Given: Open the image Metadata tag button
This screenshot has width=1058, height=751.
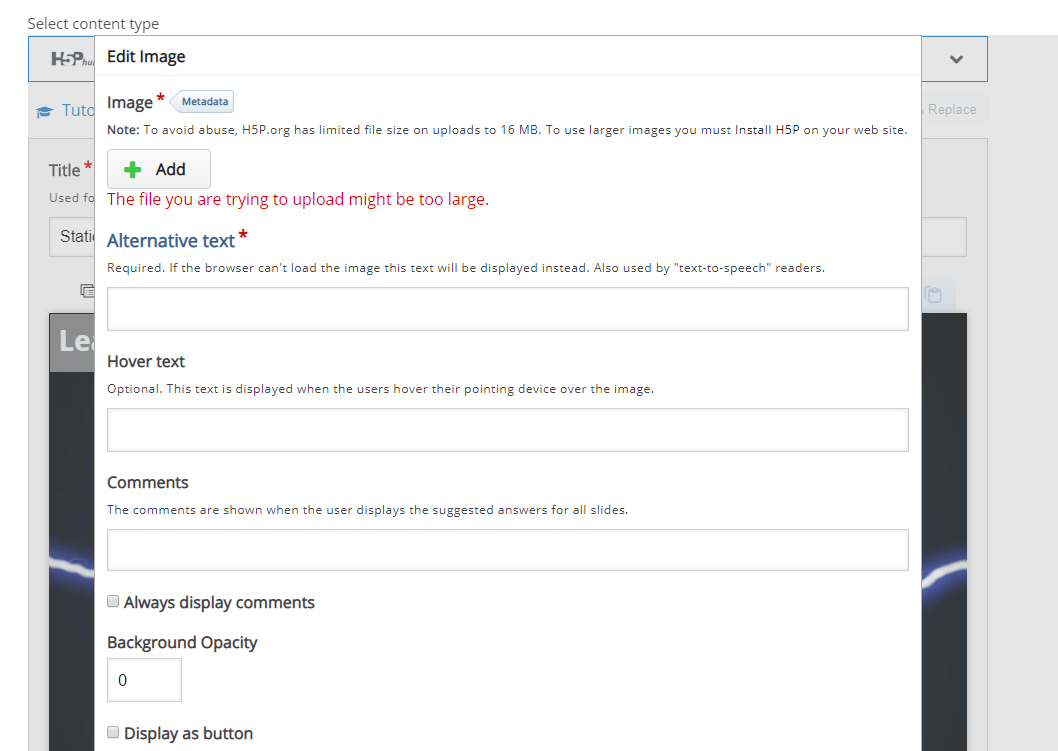Looking at the screenshot, I should tap(204, 101).
